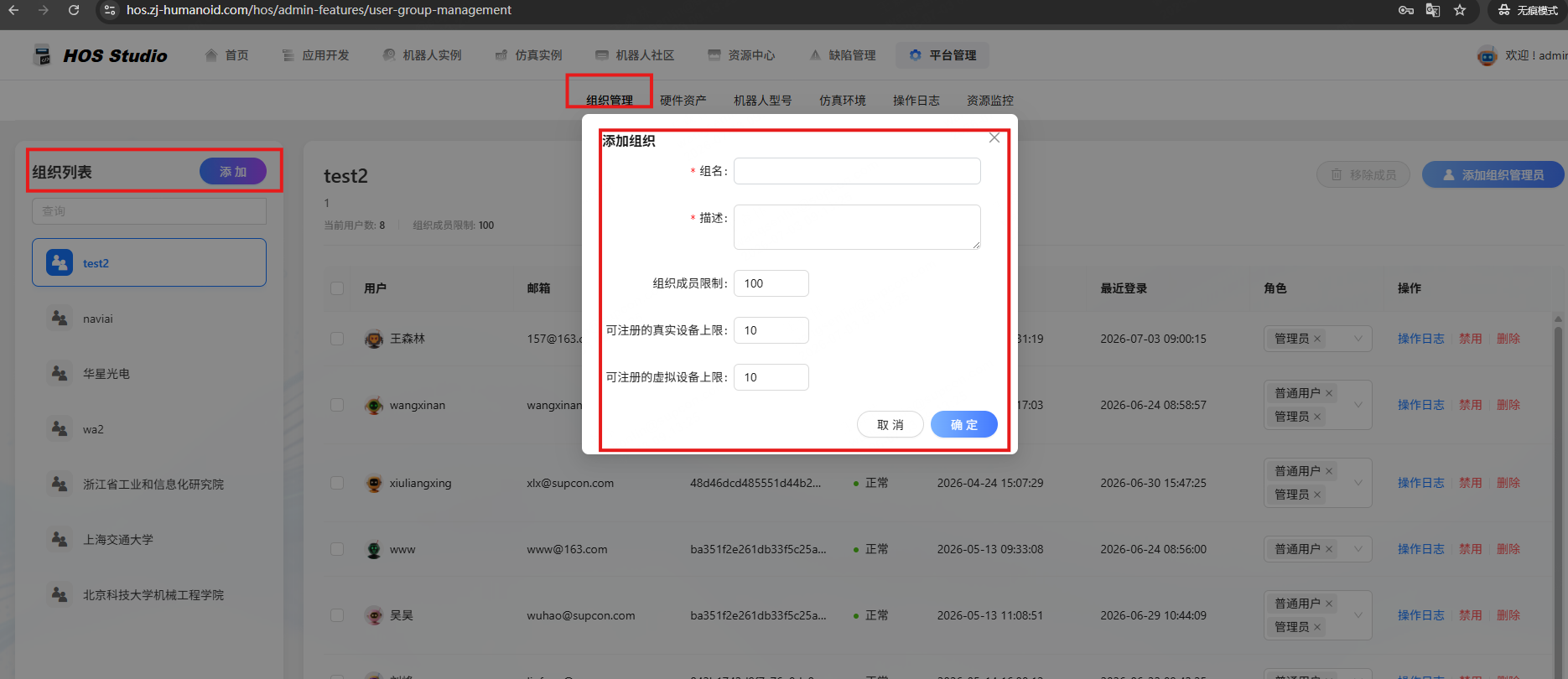This screenshot has width=1568, height=679.
Task: Focus the 组名 input field
Action: pyautogui.click(x=857, y=171)
